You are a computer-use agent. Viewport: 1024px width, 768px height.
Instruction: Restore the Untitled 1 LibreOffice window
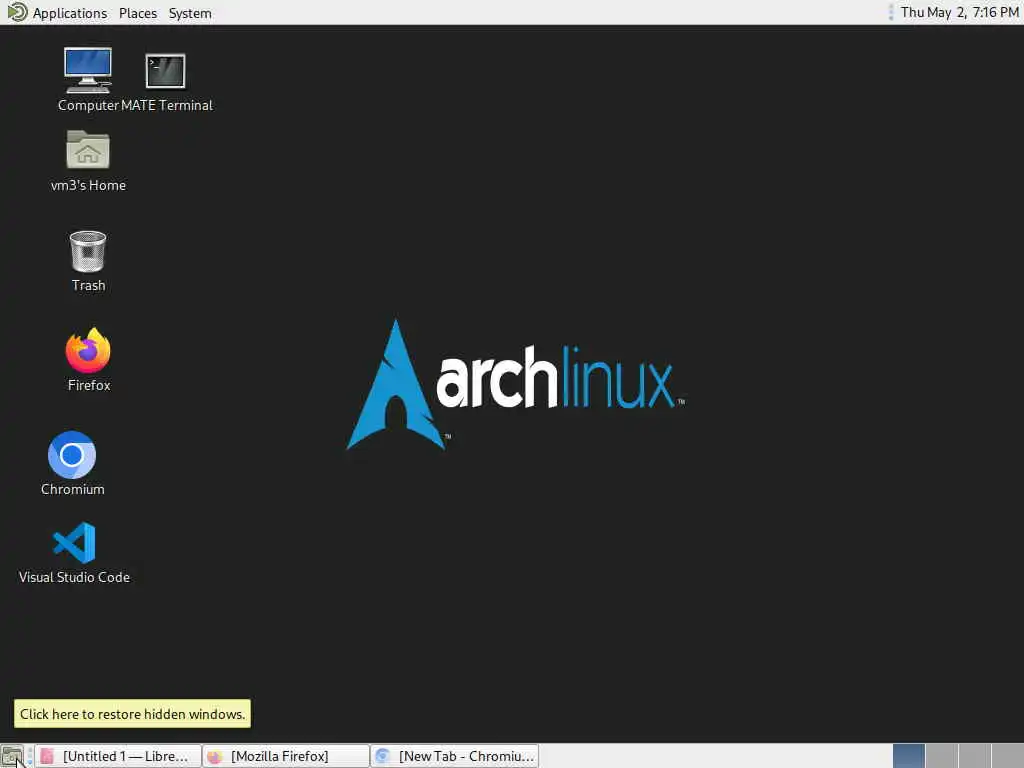(118, 756)
